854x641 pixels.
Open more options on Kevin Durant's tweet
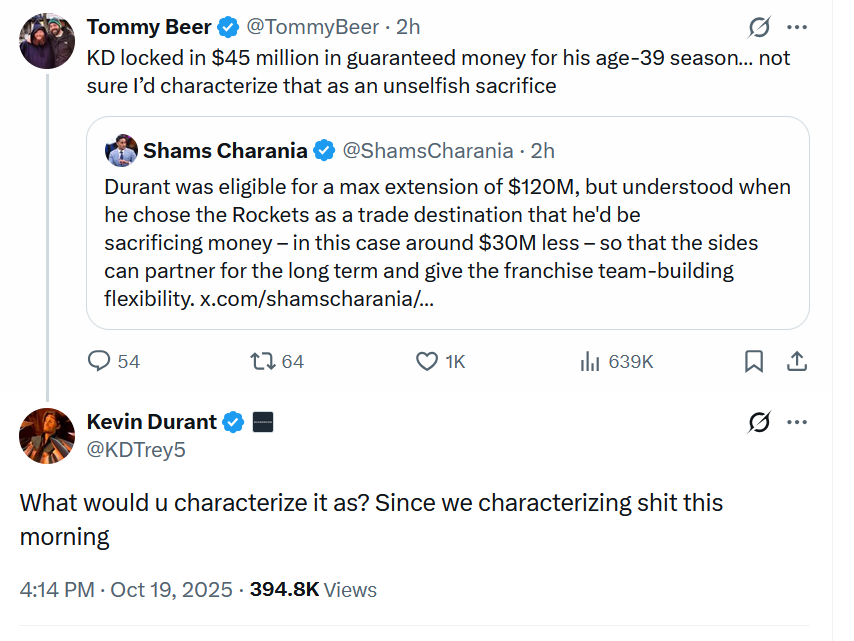click(797, 423)
